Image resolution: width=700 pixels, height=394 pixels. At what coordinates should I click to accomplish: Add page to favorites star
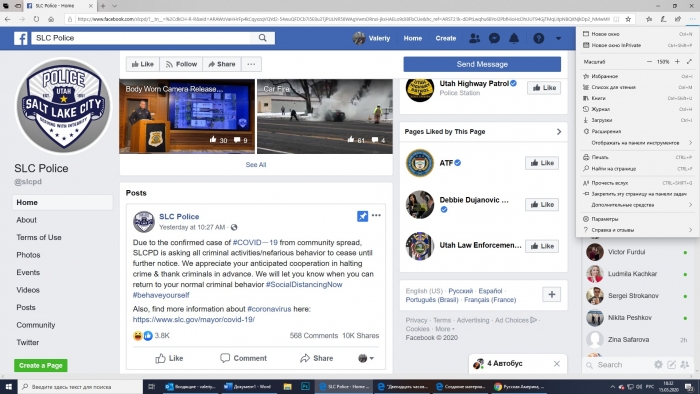[x=628, y=19]
